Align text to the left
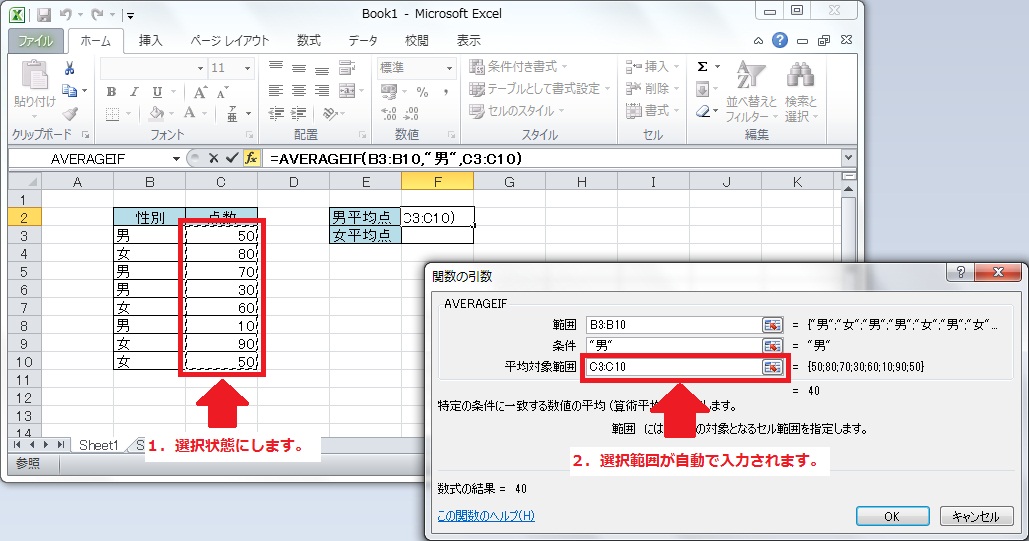 pyautogui.click(x=276, y=91)
